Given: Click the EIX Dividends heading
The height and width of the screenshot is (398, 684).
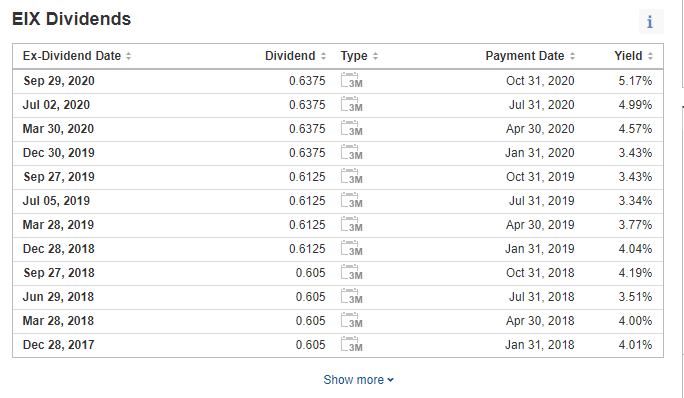Looking at the screenshot, I should pos(72,19).
